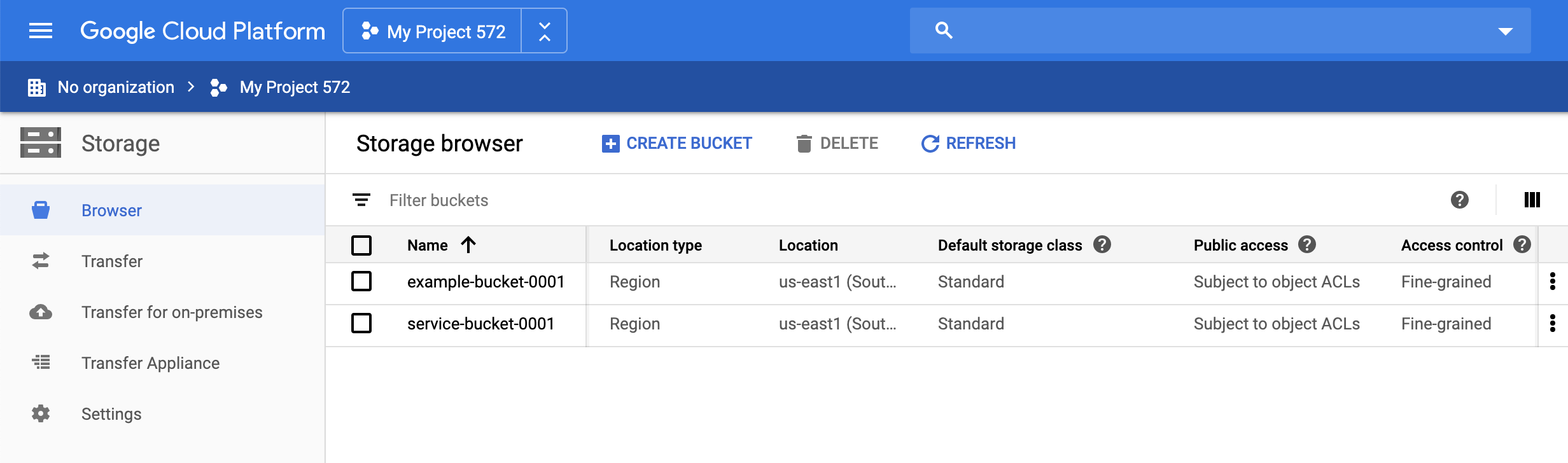Image resolution: width=1568 pixels, height=463 pixels.
Task: Click the project picker expand arrows
Action: pos(544,31)
